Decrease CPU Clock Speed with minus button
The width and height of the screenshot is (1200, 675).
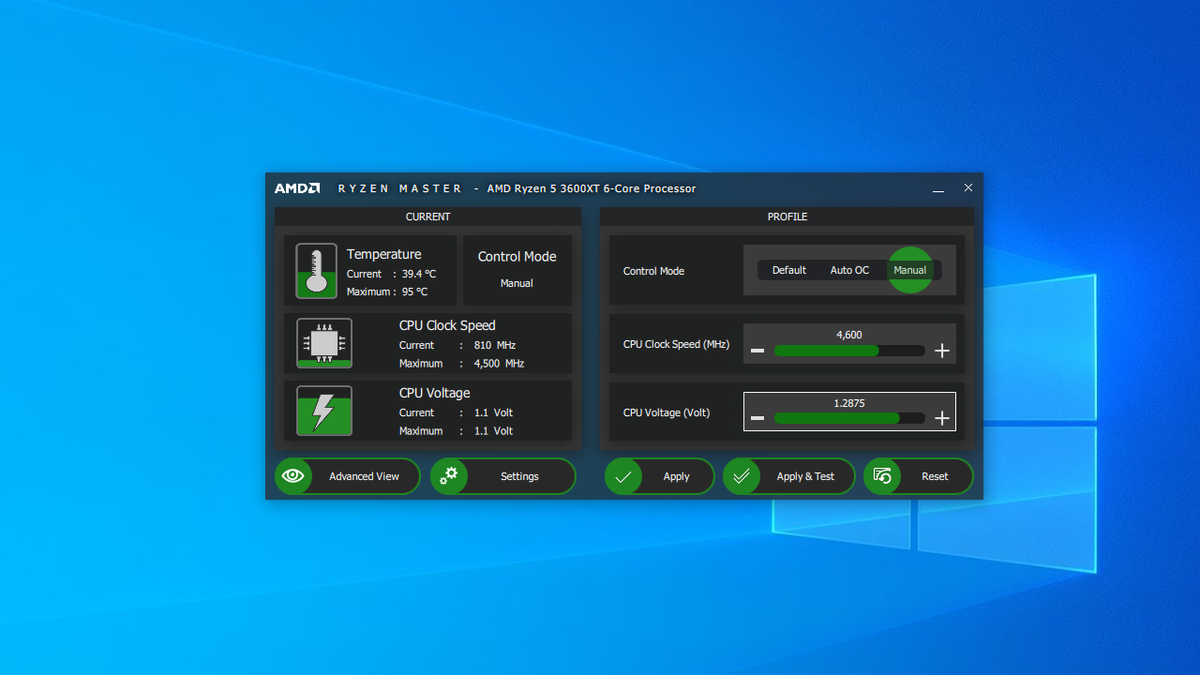point(758,351)
